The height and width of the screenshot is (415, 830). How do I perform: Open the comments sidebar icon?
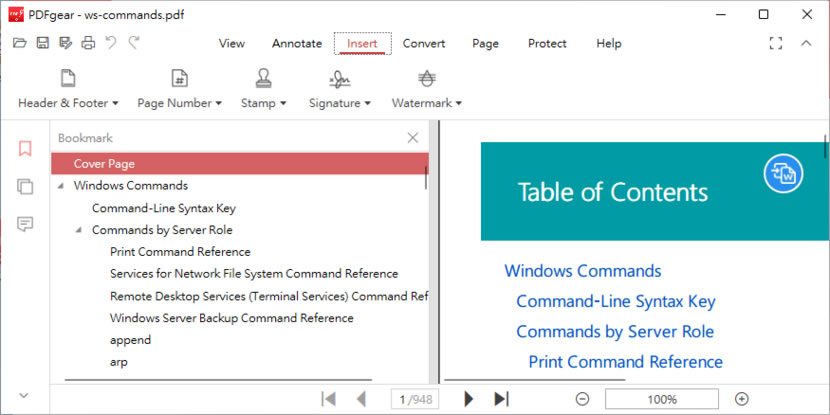[x=25, y=224]
